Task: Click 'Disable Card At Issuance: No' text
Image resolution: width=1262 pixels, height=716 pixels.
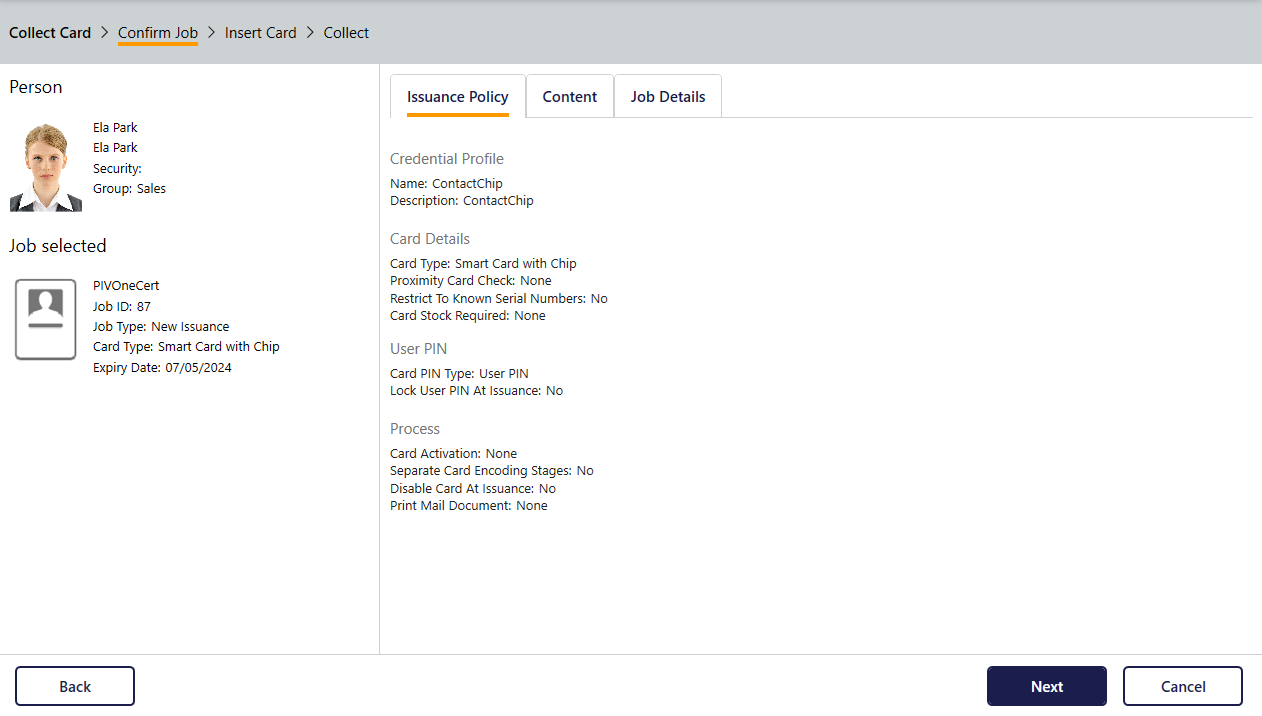Action: (473, 488)
